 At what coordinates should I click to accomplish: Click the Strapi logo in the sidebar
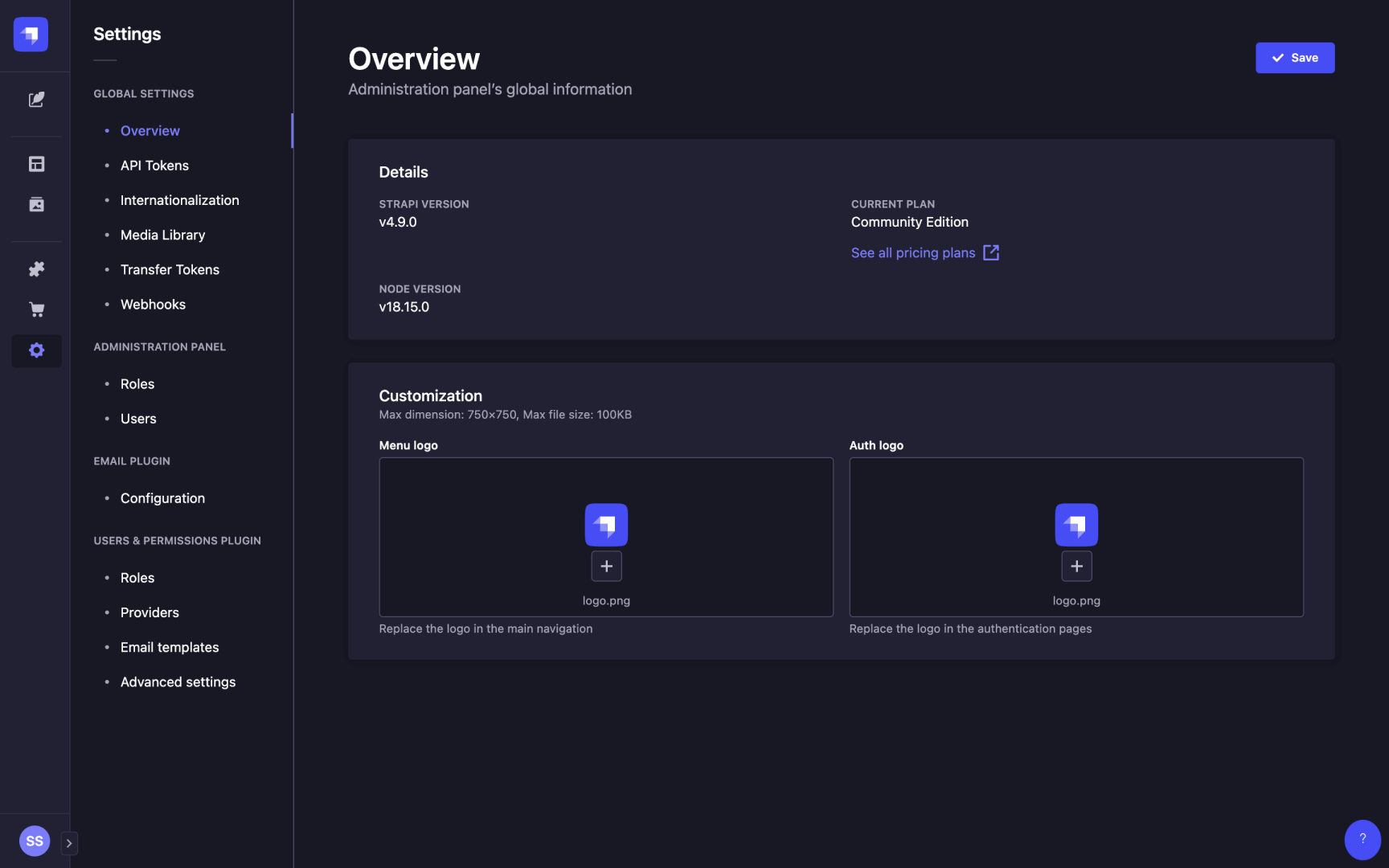click(31, 35)
